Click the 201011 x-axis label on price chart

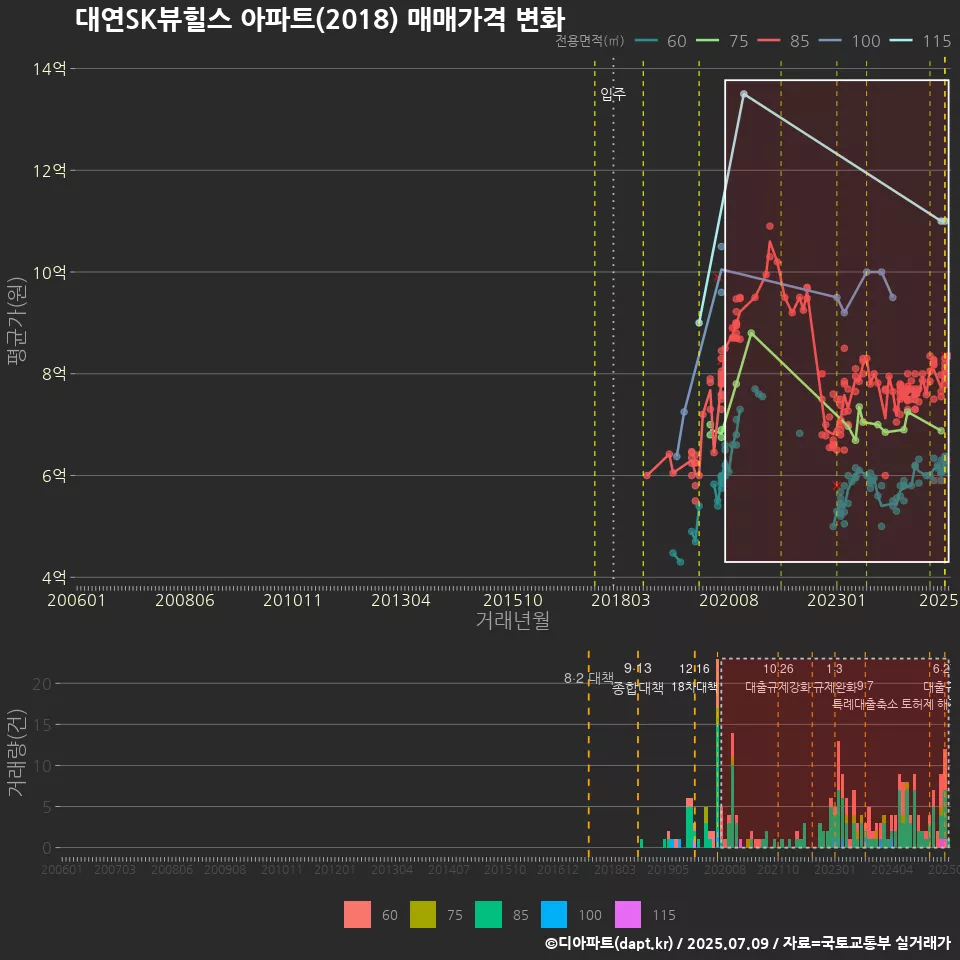(x=293, y=600)
